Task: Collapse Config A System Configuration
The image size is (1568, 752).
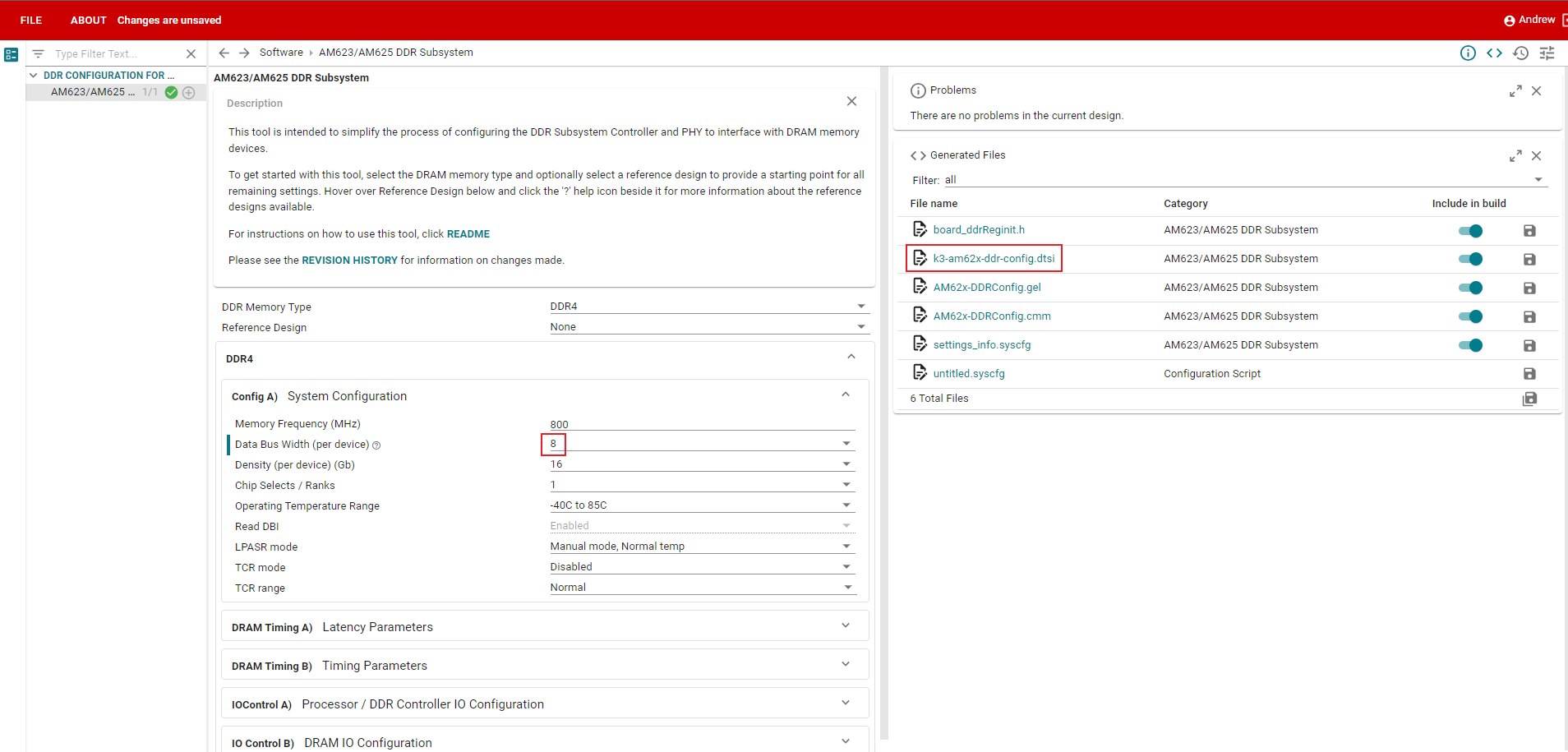Action: tap(846, 394)
